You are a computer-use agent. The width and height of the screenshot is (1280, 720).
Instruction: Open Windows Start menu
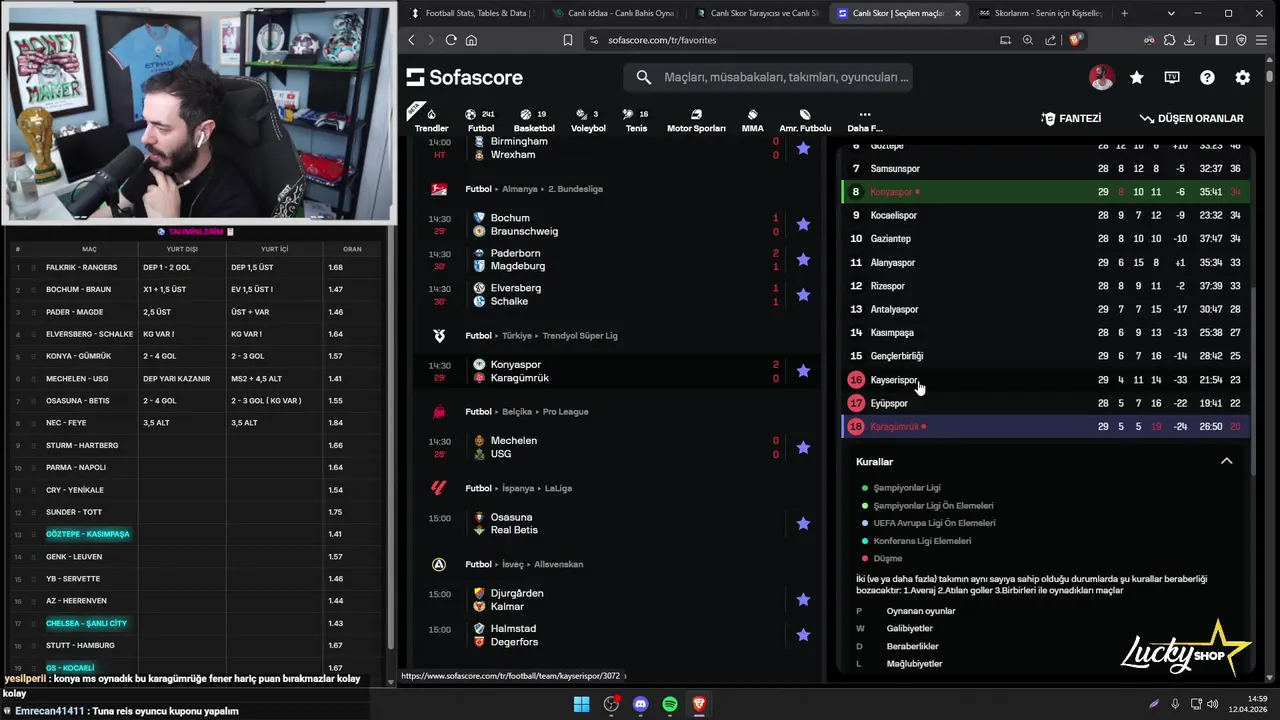581,704
